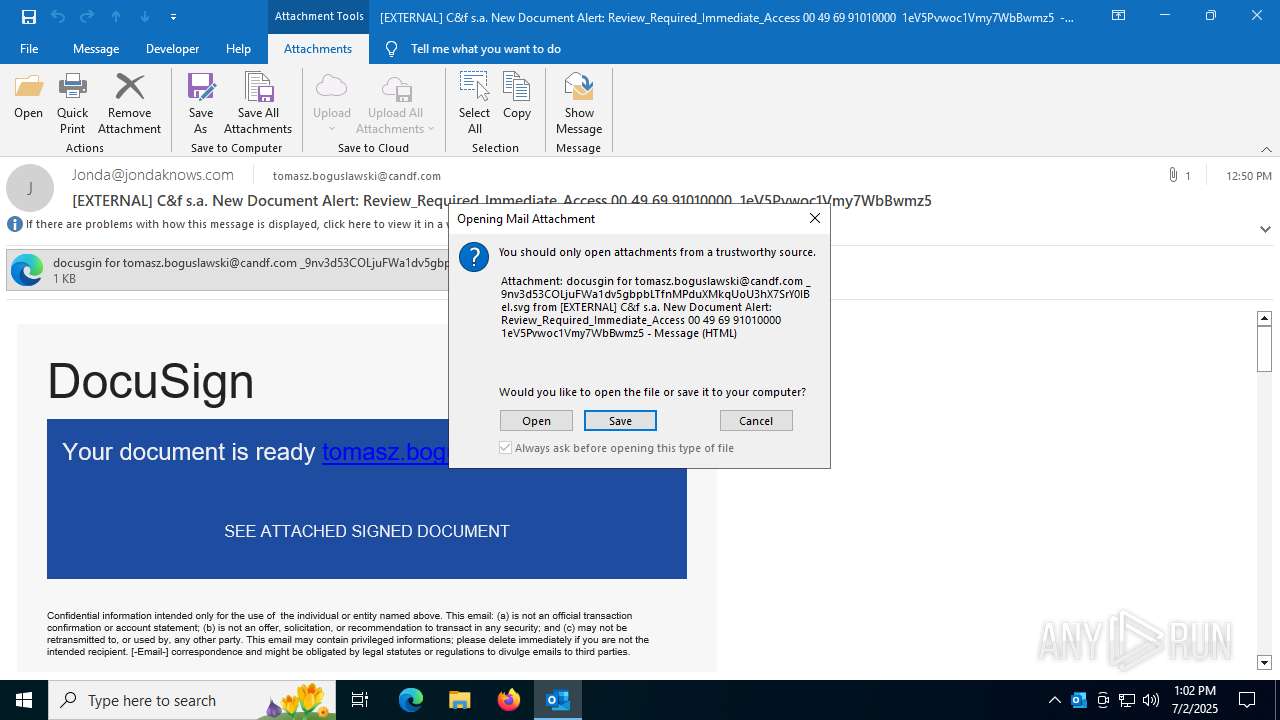Switch to the Message tab
Viewport: 1280px width, 720px height.
click(94, 49)
